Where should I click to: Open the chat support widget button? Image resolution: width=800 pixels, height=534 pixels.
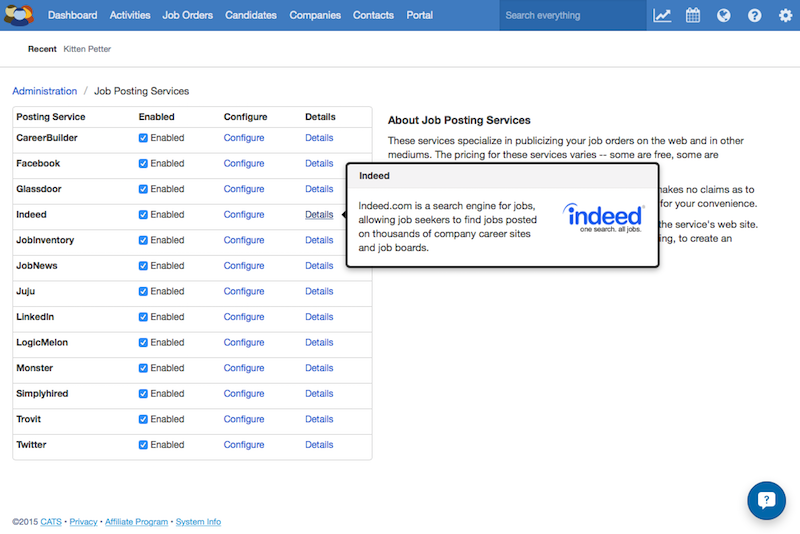767,501
